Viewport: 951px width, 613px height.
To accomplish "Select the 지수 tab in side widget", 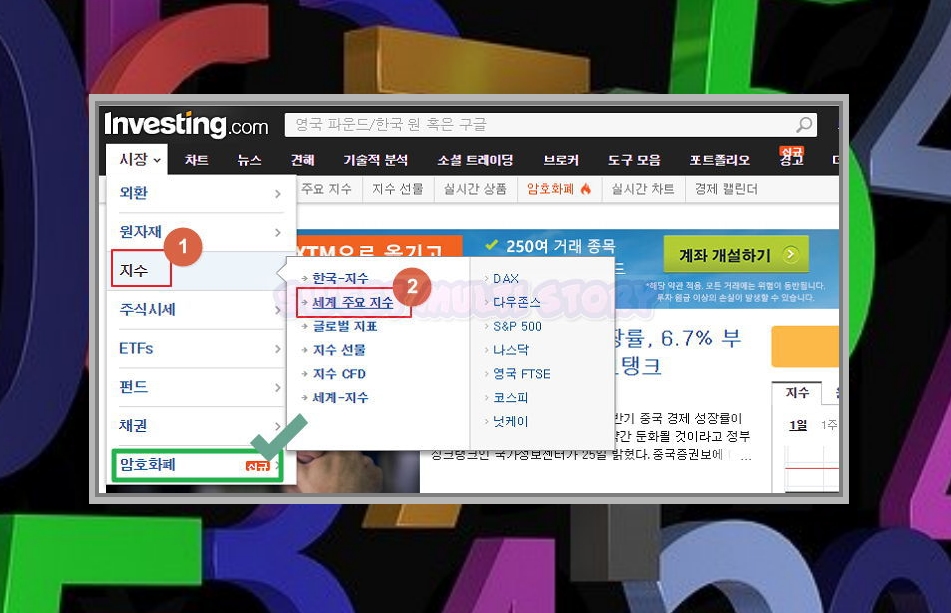I will tap(797, 392).
